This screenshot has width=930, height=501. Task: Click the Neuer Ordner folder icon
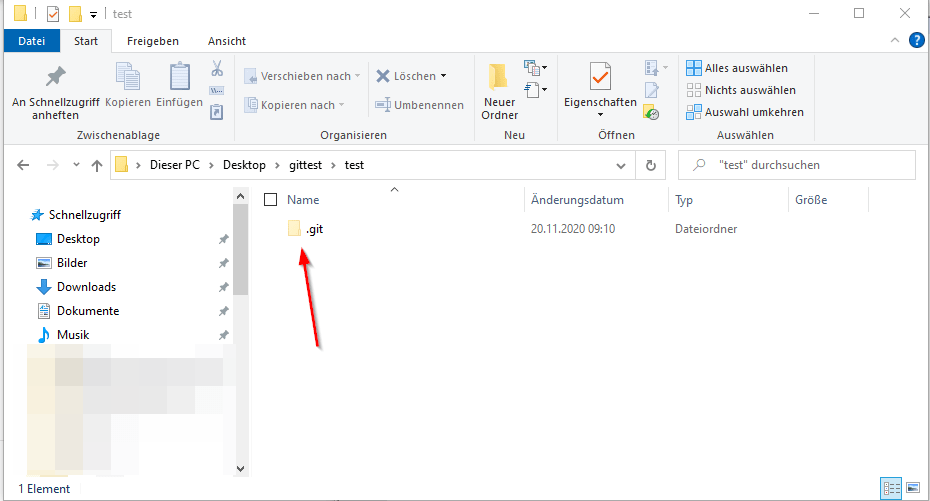[499, 77]
